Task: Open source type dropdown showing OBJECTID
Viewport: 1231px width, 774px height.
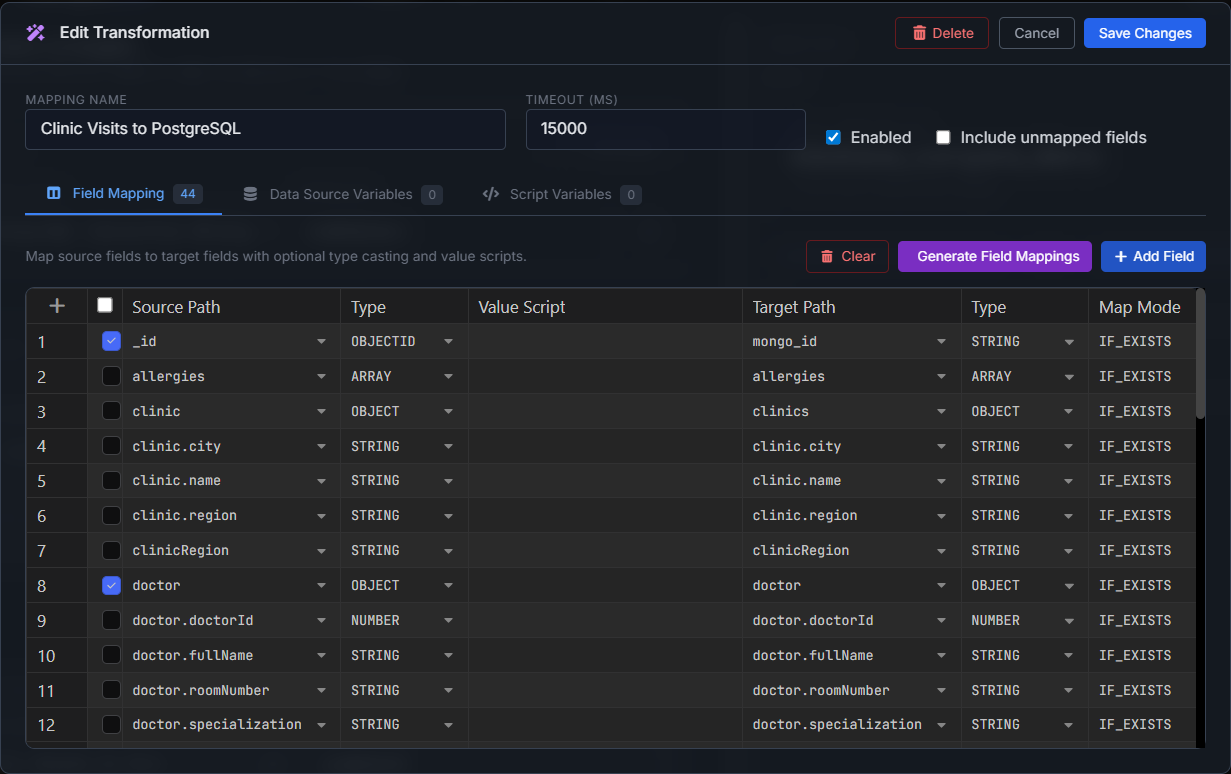Action: [x=448, y=342]
